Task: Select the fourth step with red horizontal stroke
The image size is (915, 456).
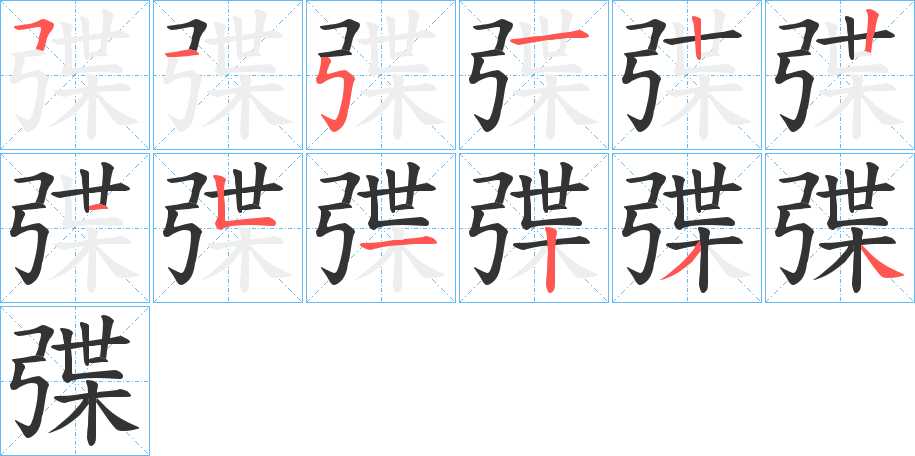Action: (x=534, y=75)
